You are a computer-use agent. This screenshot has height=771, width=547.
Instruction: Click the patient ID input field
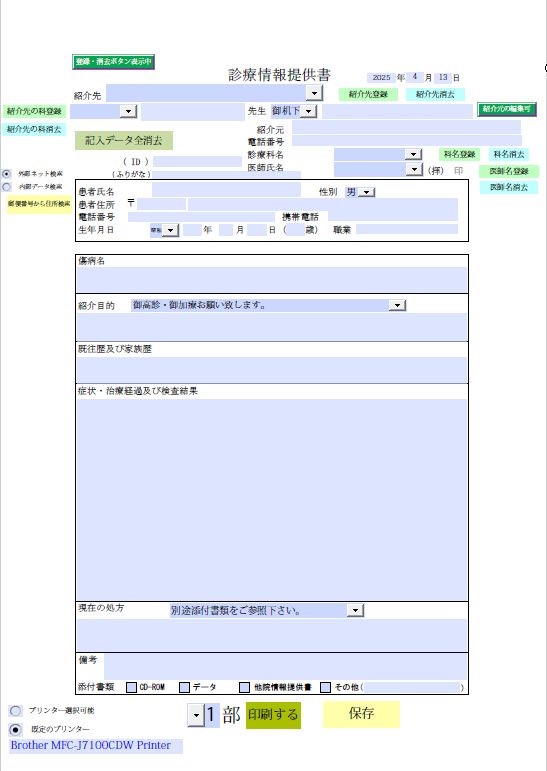[197, 162]
